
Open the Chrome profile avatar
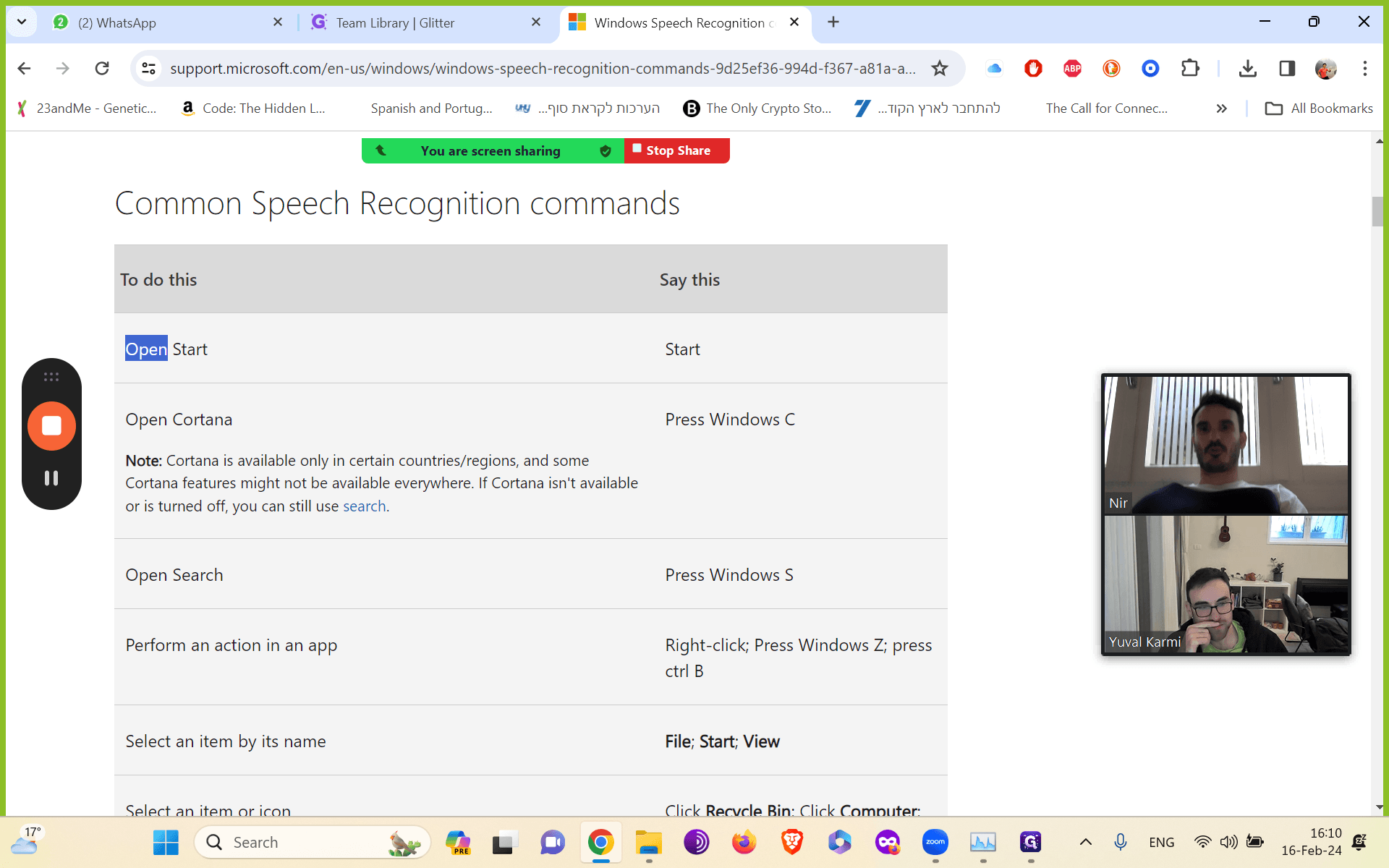[x=1325, y=68]
